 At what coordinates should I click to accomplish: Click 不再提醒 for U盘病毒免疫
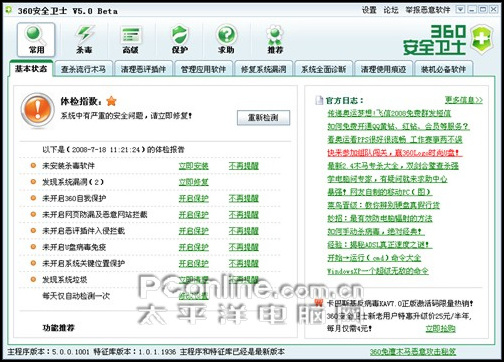point(244,247)
